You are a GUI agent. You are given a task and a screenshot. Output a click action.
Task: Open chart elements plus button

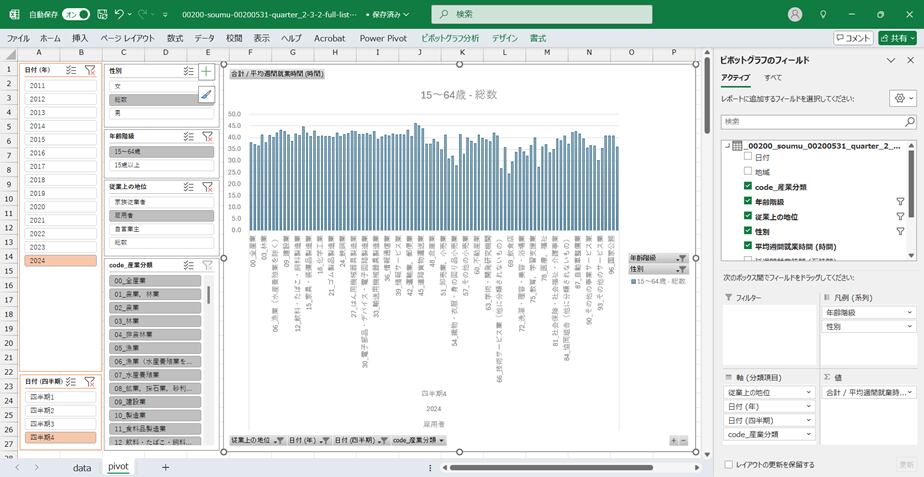click(206, 71)
